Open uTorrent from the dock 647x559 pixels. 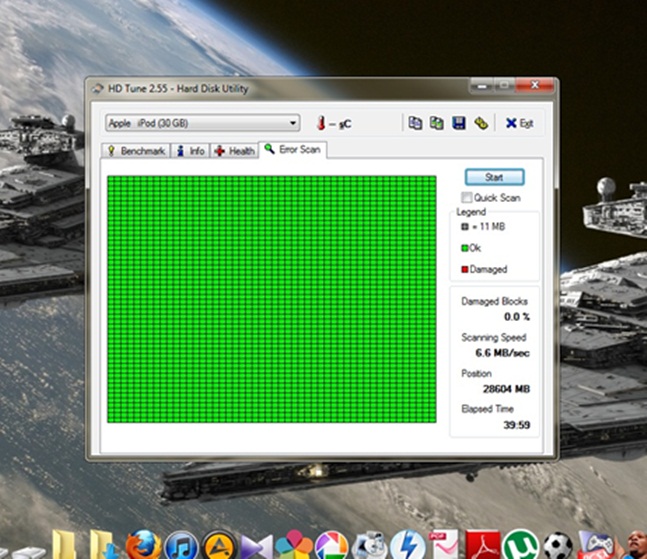pyautogui.click(x=518, y=545)
